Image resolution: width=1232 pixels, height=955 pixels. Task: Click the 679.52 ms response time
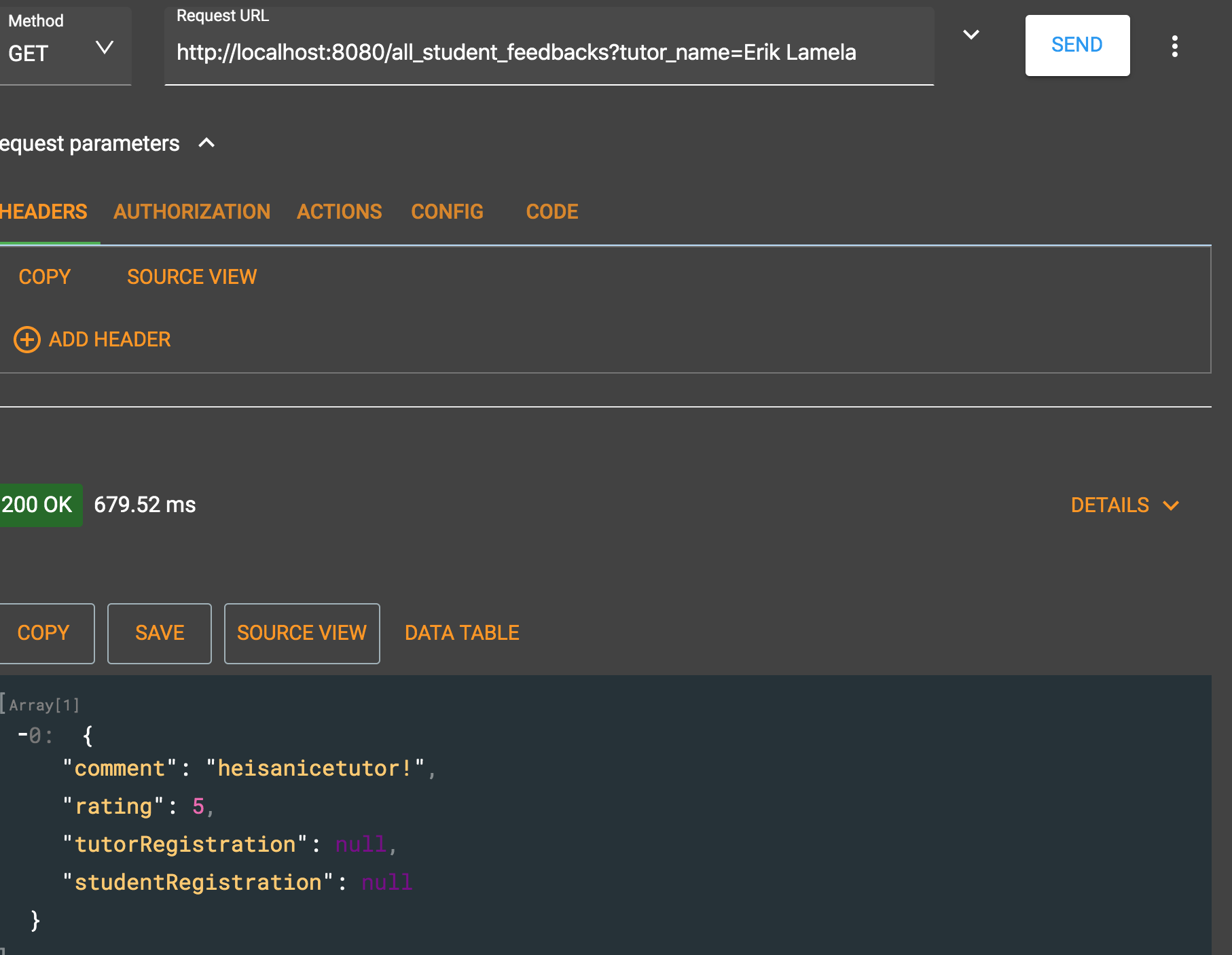coord(145,505)
